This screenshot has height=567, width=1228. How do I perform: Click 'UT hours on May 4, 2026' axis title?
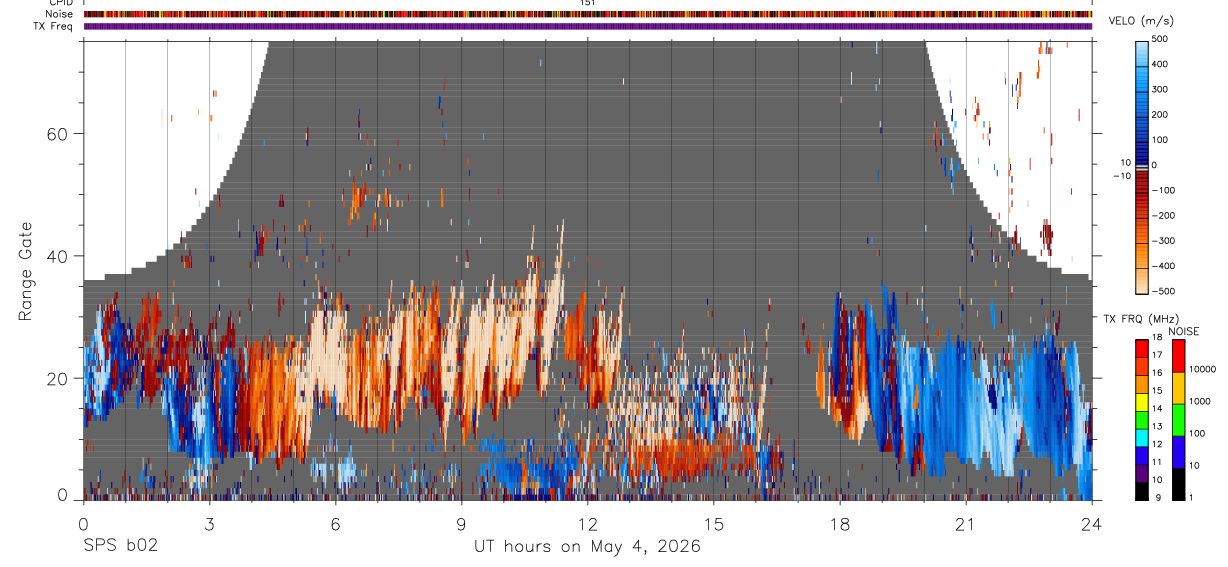pos(587,546)
